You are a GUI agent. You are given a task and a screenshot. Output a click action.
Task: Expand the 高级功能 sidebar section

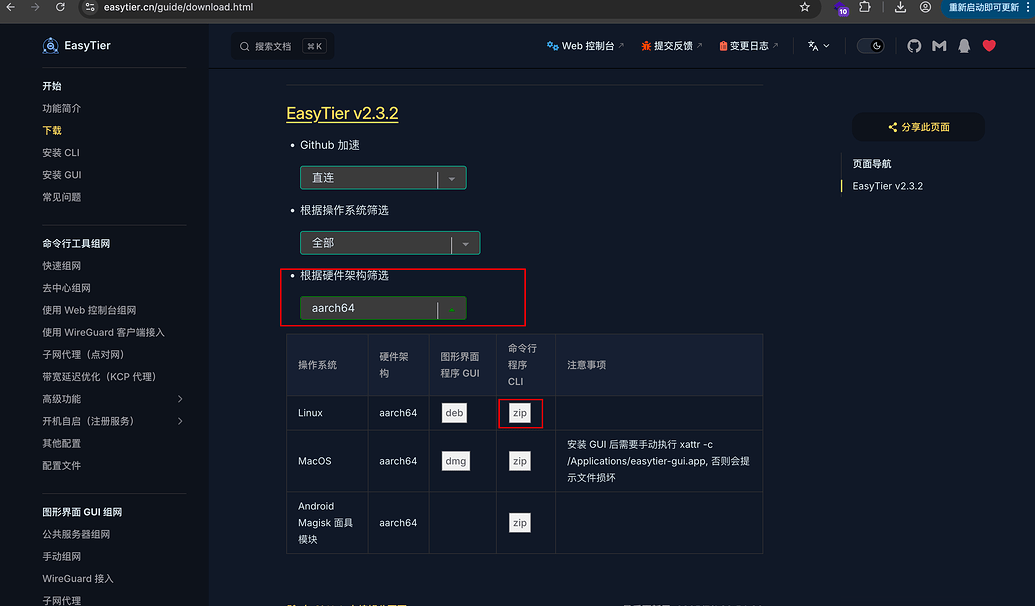pos(180,399)
